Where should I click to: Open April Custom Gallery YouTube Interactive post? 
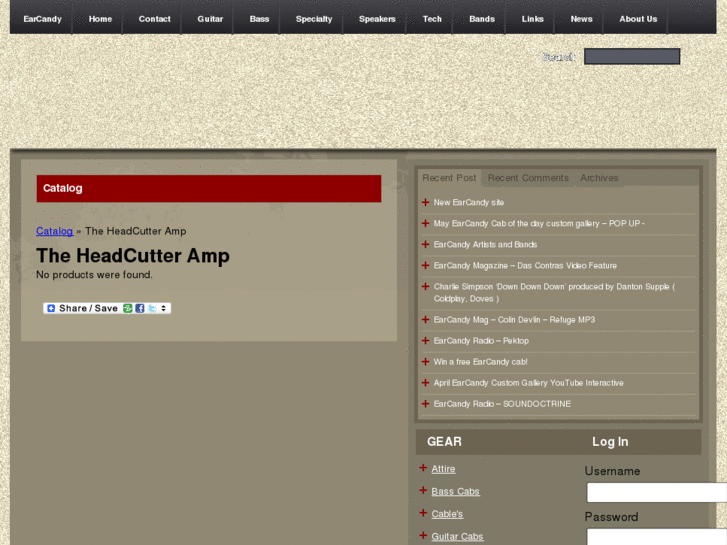click(528, 383)
